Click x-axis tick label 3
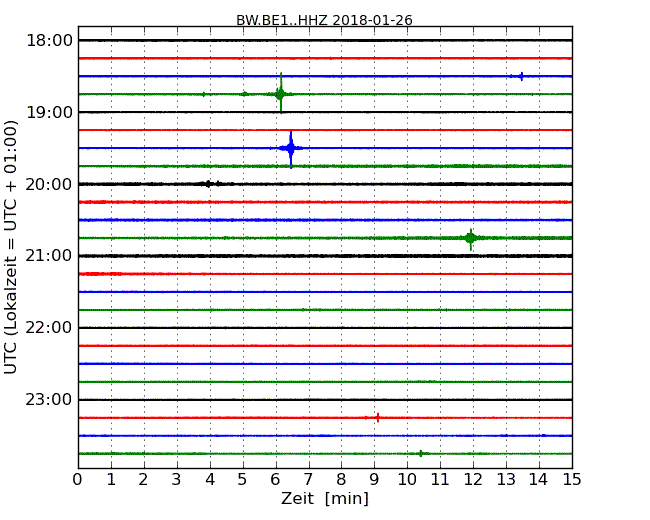The width and height of the screenshot is (650, 520). tap(177, 480)
